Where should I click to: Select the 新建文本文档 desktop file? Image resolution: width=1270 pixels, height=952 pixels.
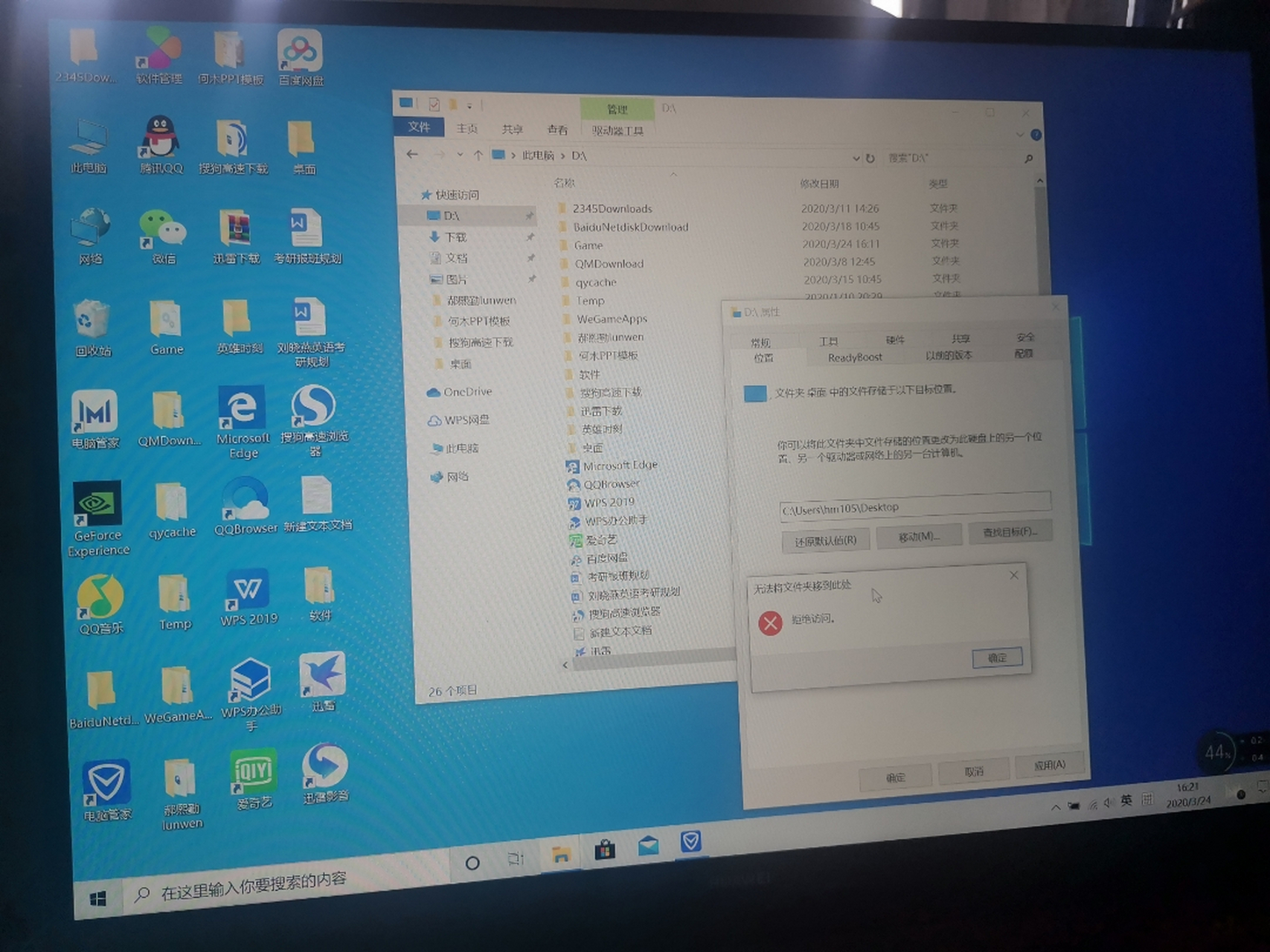[x=318, y=504]
